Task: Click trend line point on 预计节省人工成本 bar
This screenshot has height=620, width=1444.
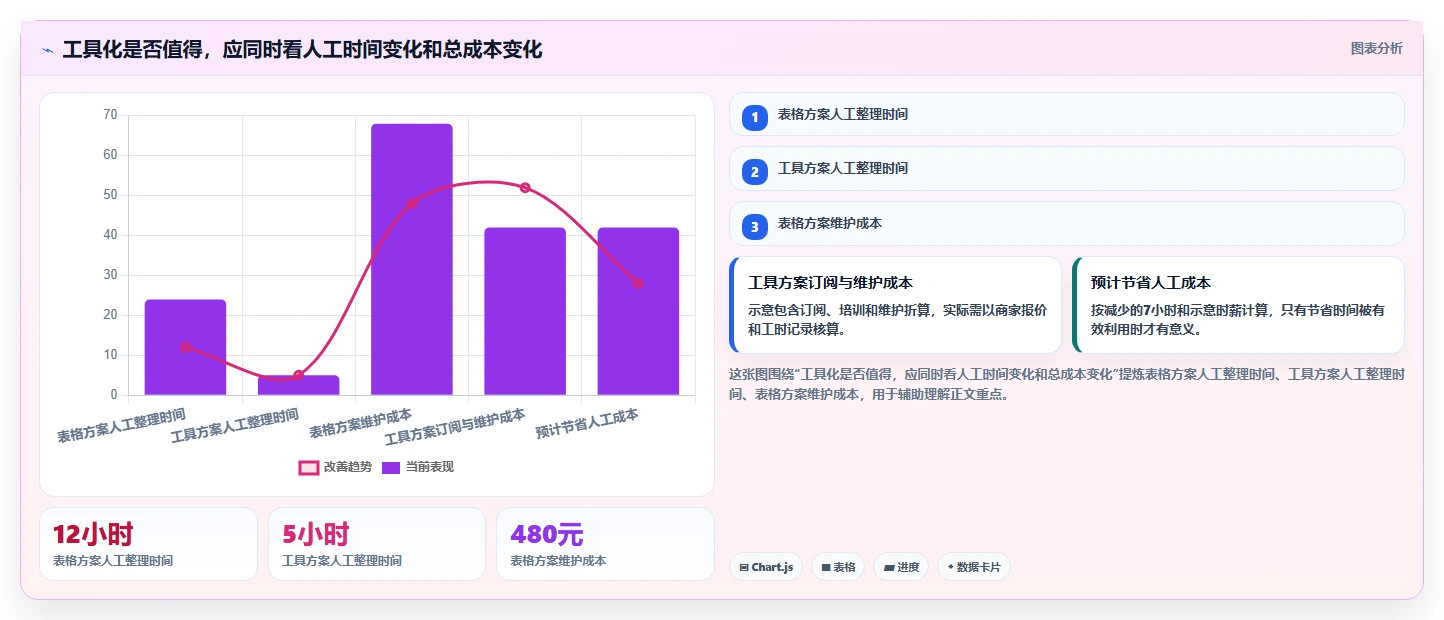Action: click(x=638, y=283)
